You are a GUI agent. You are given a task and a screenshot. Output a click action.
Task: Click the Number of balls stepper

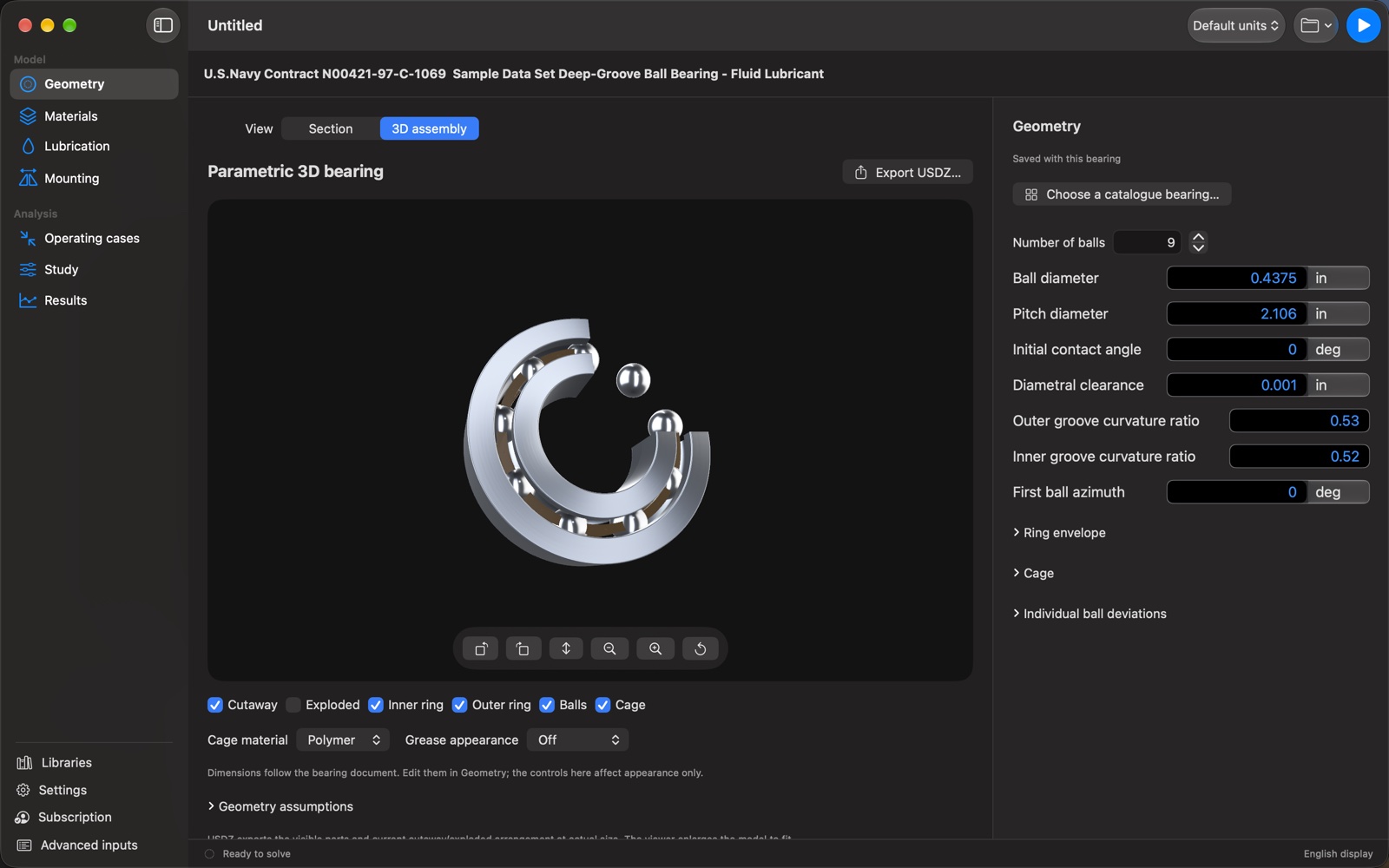tap(1198, 242)
